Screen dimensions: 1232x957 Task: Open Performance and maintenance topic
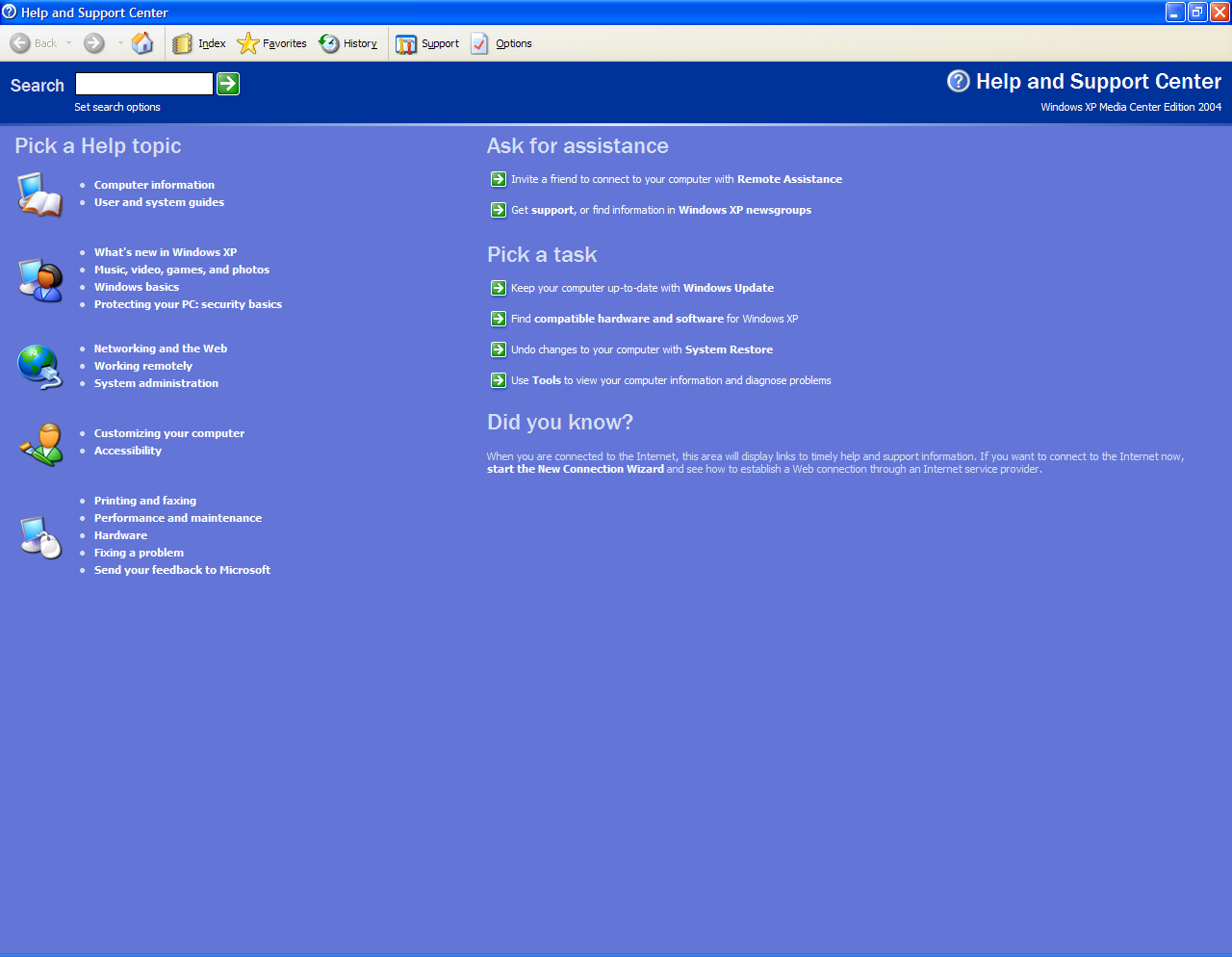(178, 518)
